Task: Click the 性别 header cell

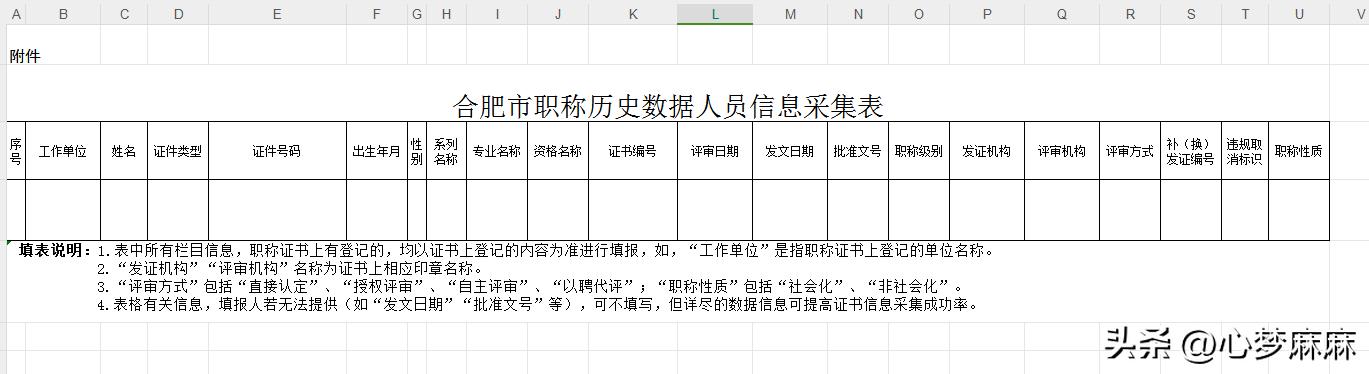Action: tap(417, 151)
